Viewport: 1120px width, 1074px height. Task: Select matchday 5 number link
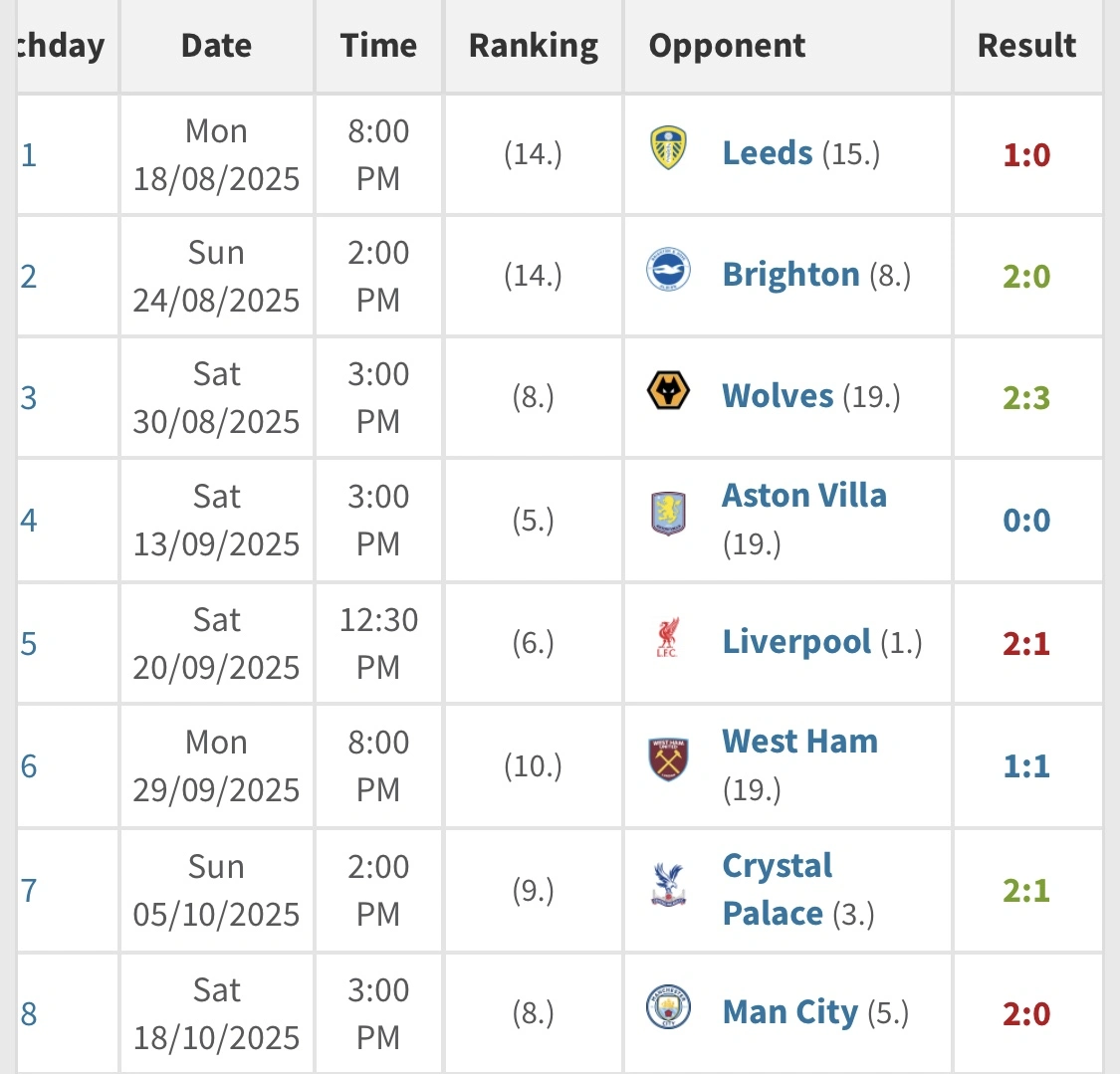point(29,644)
